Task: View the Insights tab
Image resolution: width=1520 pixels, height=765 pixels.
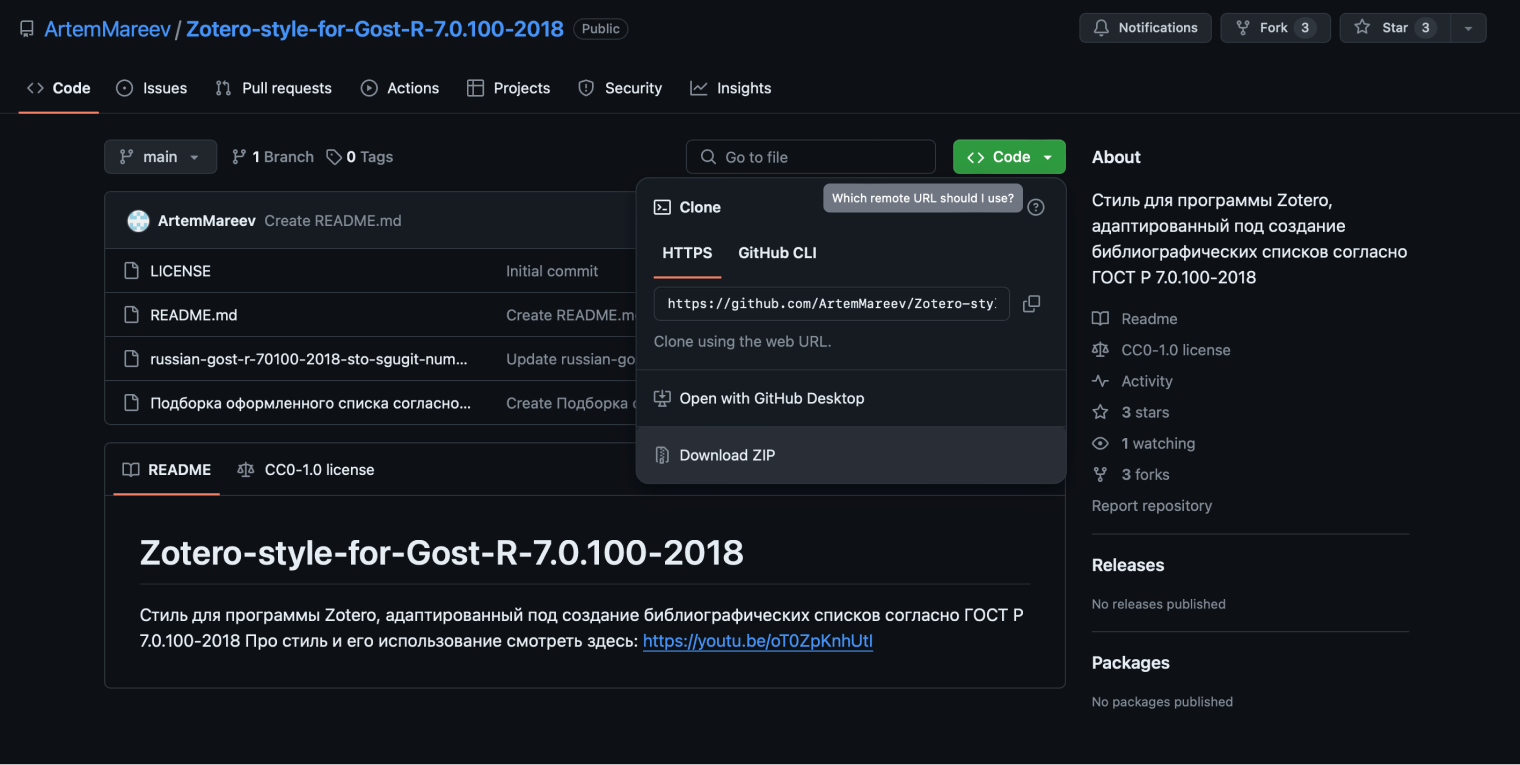Action: [731, 88]
